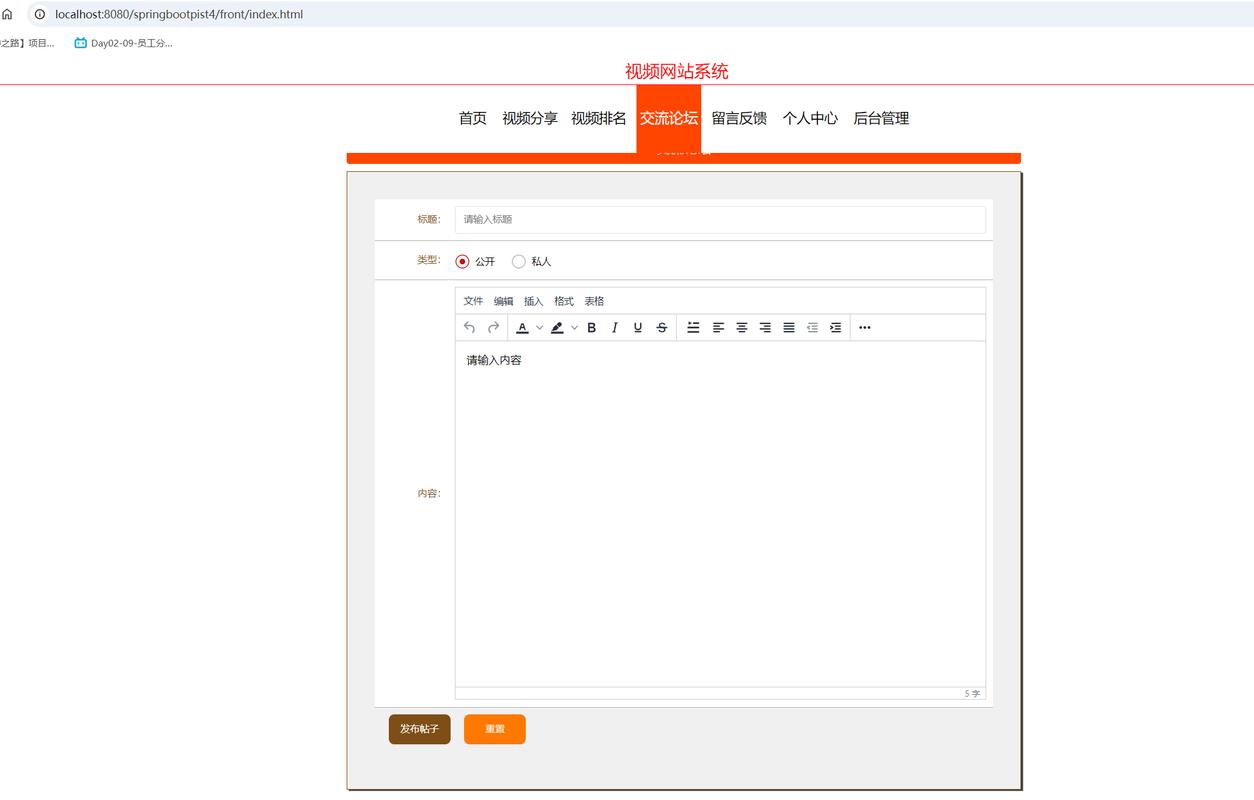
Task: Open the 视频排名 nav item
Action: [x=599, y=118]
